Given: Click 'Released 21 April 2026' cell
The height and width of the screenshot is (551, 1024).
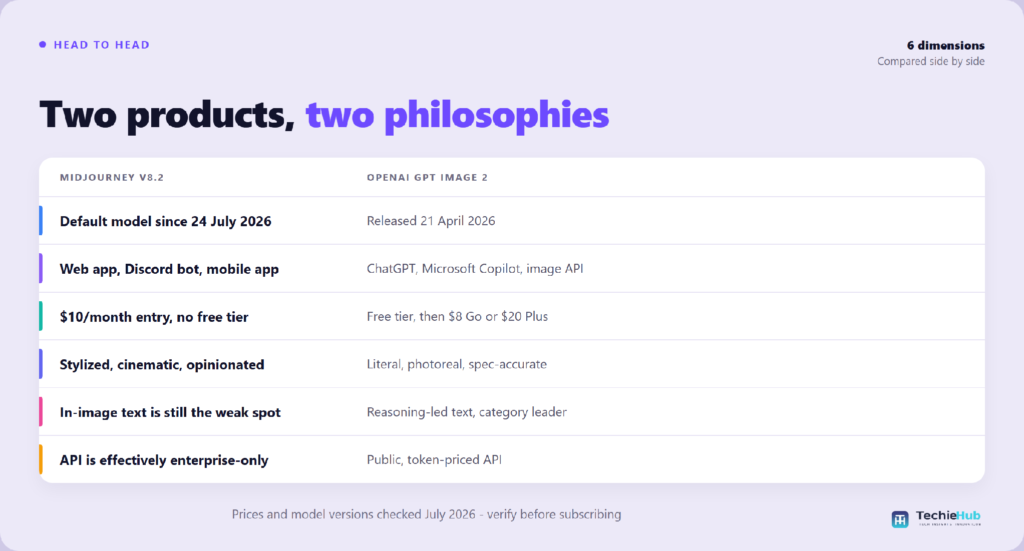Looking at the screenshot, I should (x=431, y=221).
